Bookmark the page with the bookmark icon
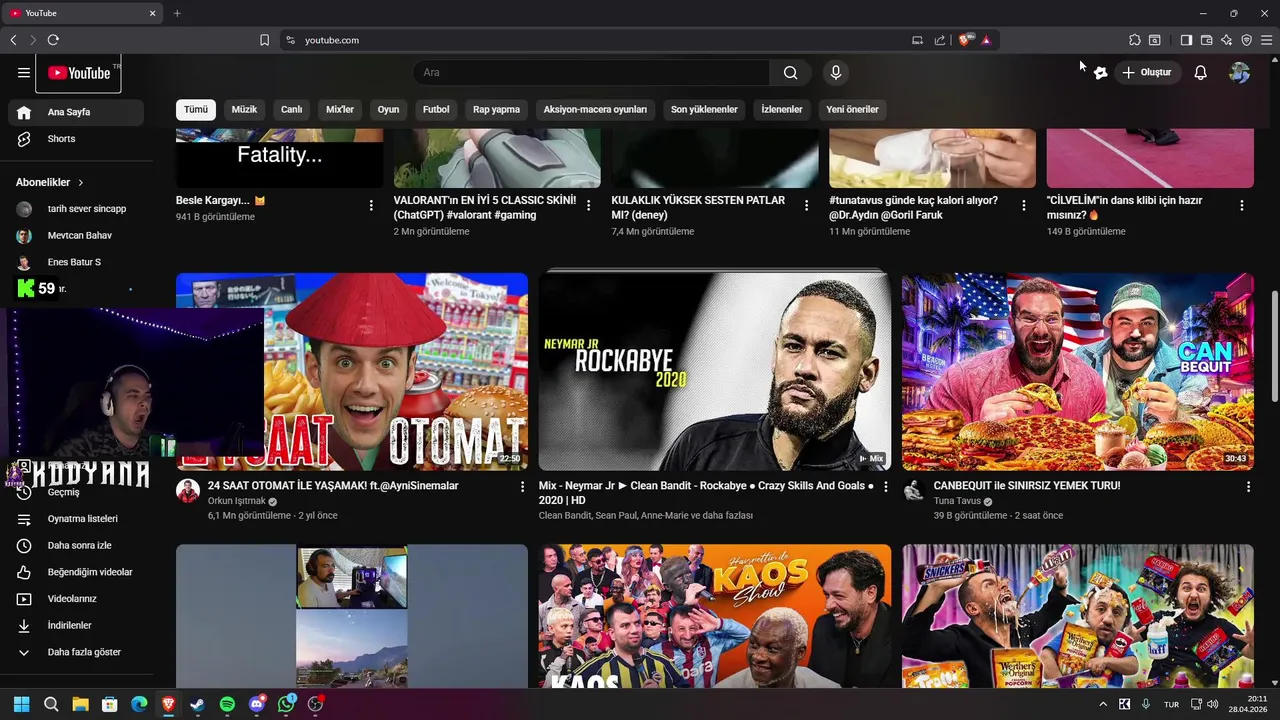Image resolution: width=1280 pixels, height=720 pixels. (x=264, y=40)
